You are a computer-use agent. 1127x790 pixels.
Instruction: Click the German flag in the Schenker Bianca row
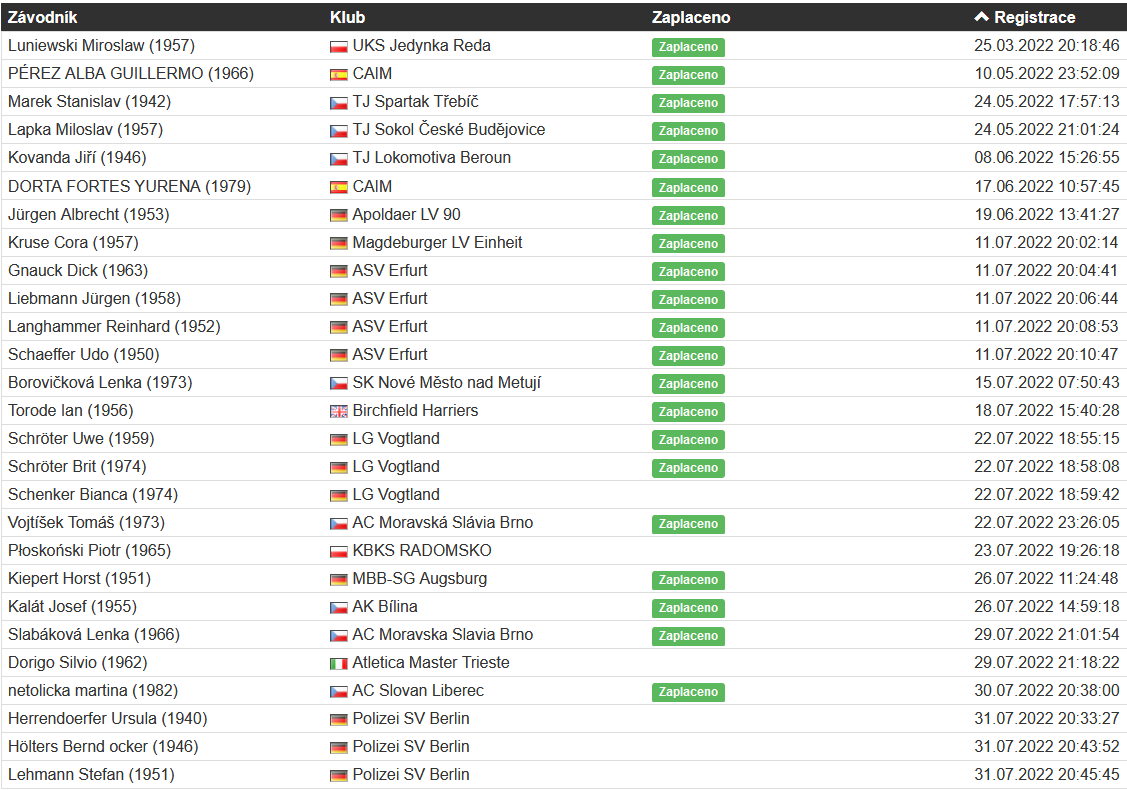pos(339,497)
